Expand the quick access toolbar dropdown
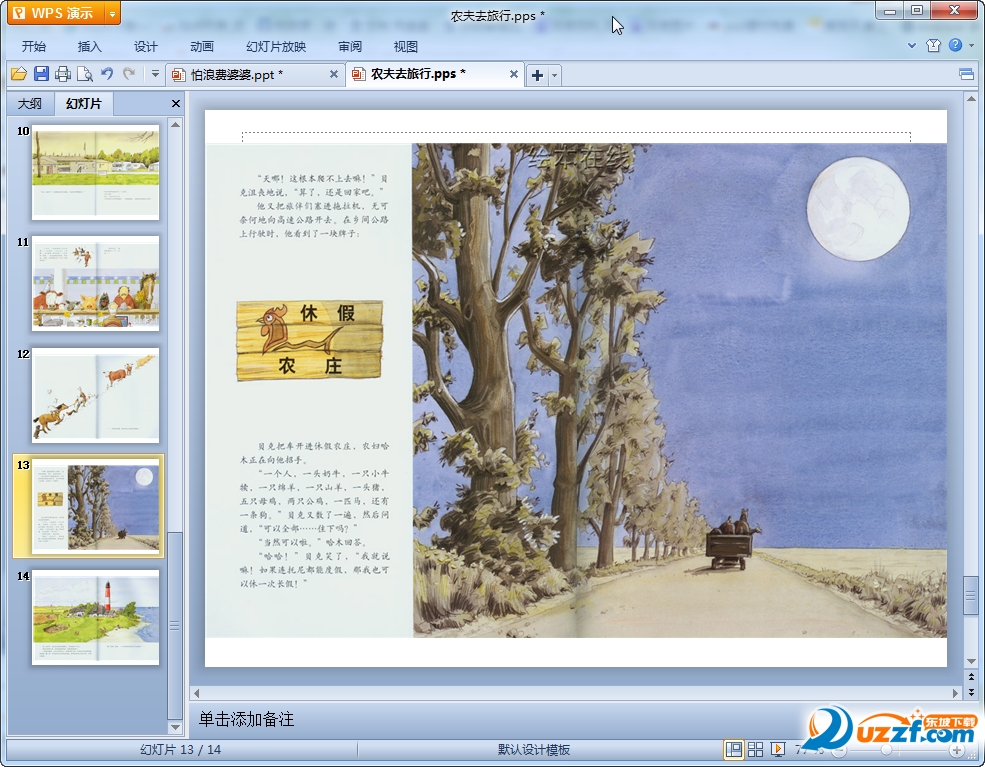Viewport: 985px width, 767px height. click(155, 74)
